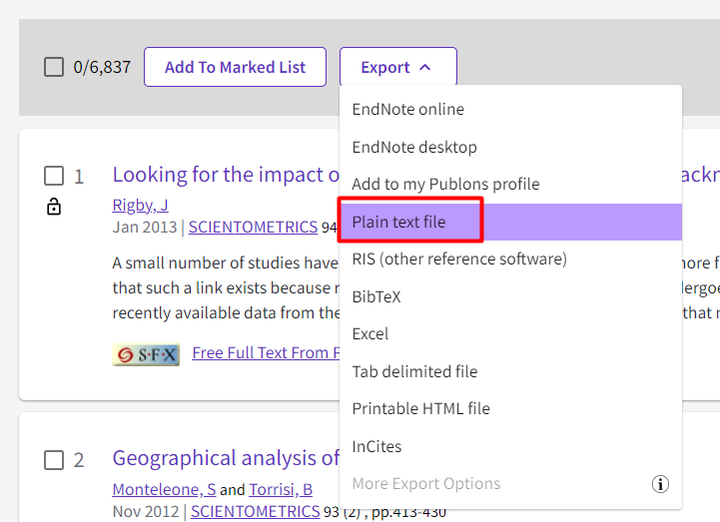
Task: Toggle the select-all 0/6,837 checkbox
Action: 54,68
